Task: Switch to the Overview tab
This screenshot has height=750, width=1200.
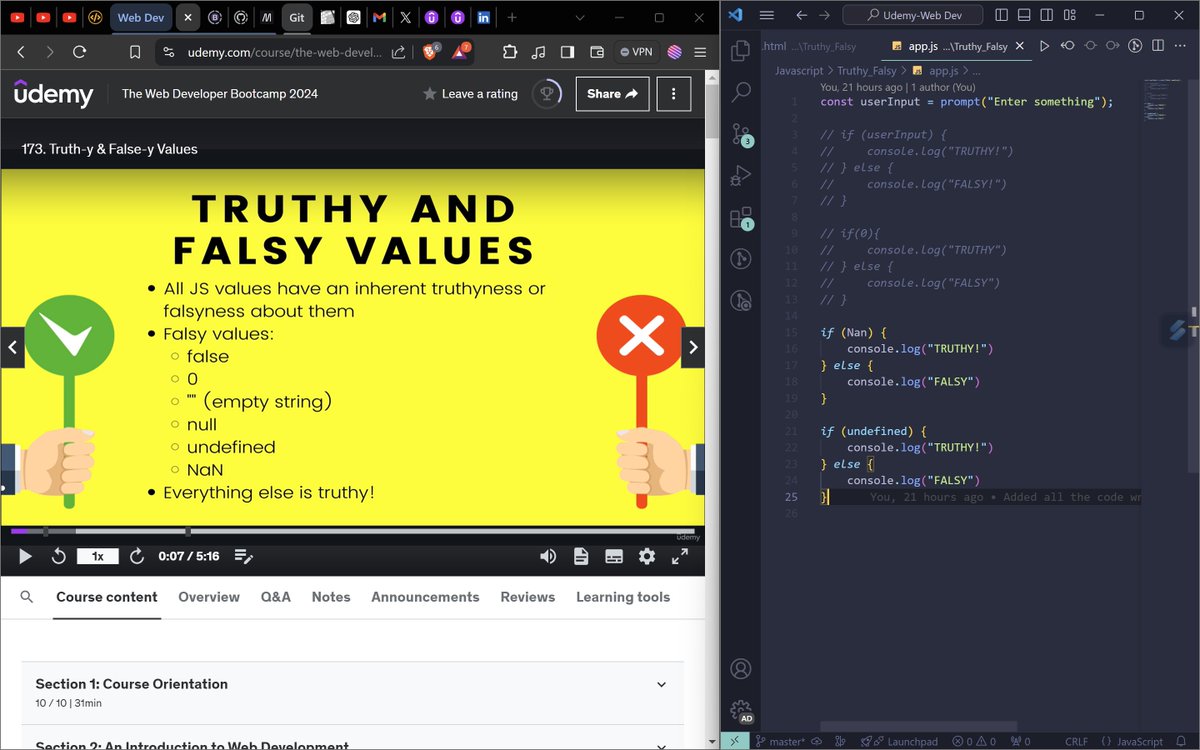Action: [209, 597]
